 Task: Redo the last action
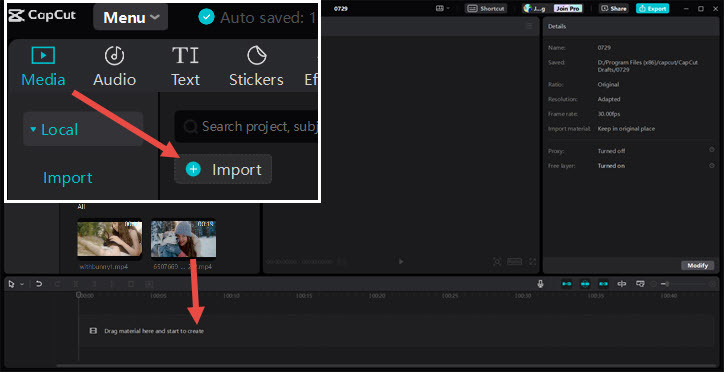[x=57, y=284]
